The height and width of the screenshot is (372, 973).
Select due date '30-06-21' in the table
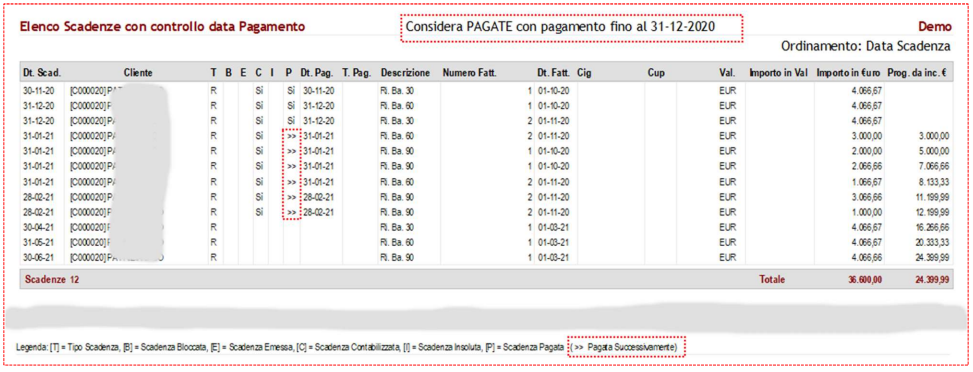pos(38,257)
